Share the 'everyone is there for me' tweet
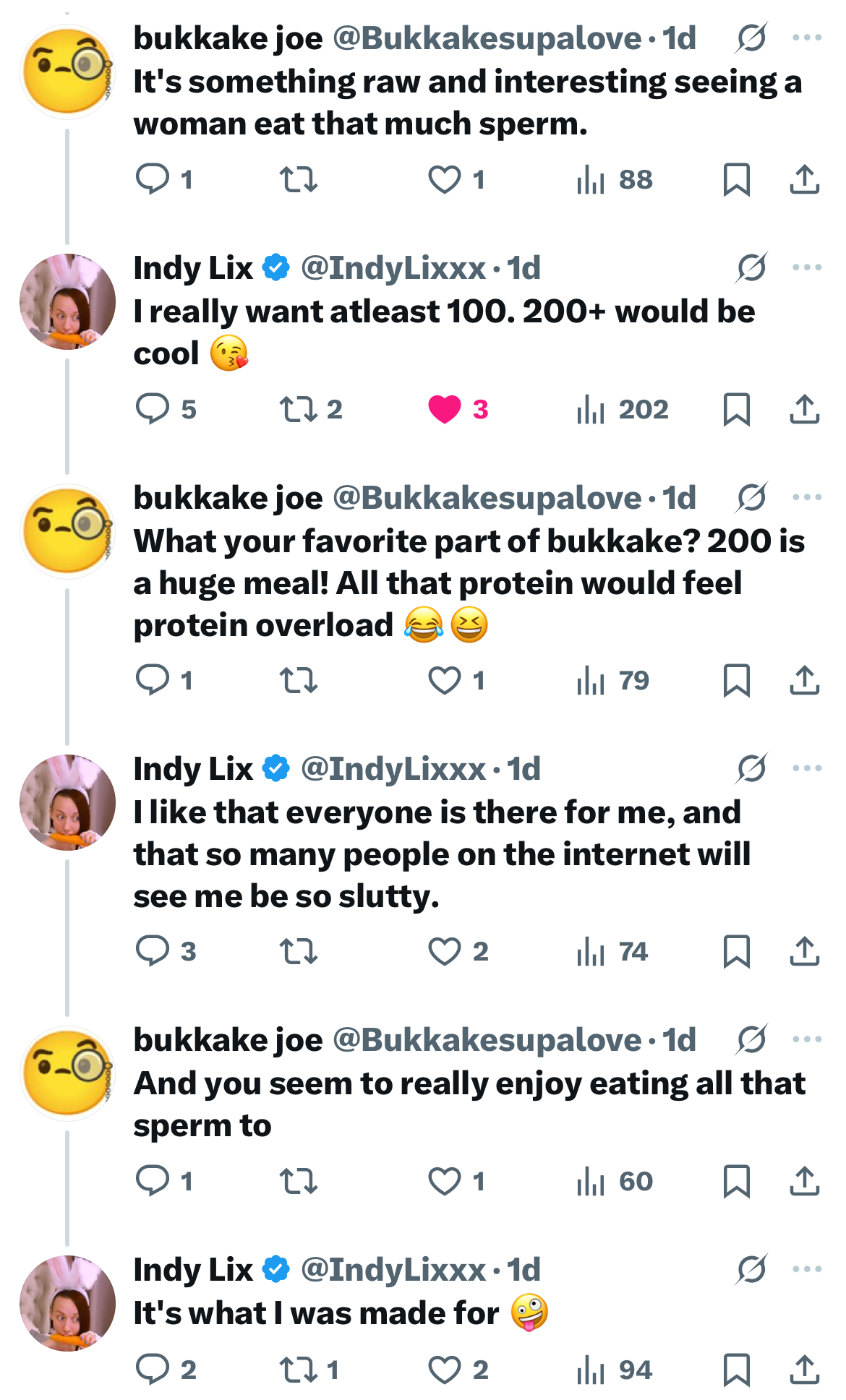The image size is (846, 1400). click(804, 951)
